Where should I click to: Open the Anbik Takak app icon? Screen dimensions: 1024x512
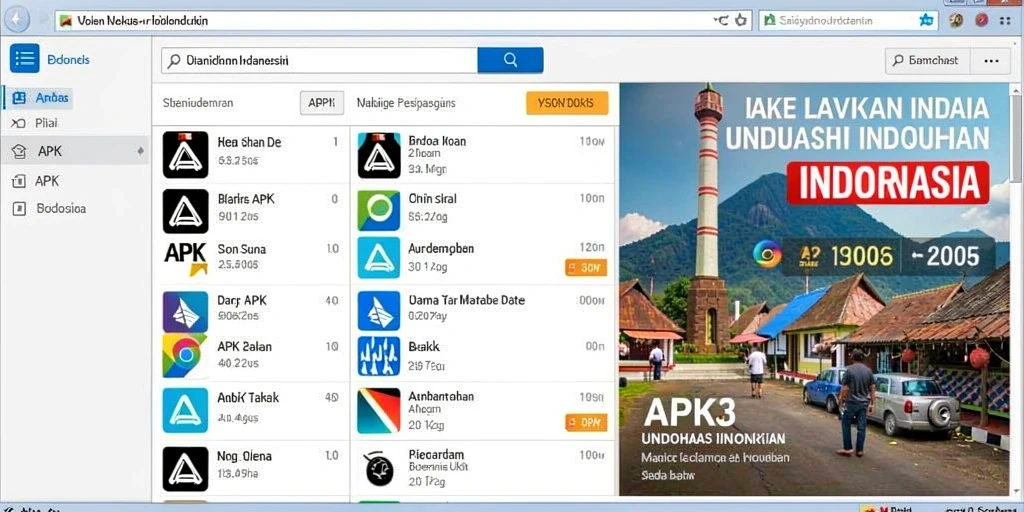point(185,410)
